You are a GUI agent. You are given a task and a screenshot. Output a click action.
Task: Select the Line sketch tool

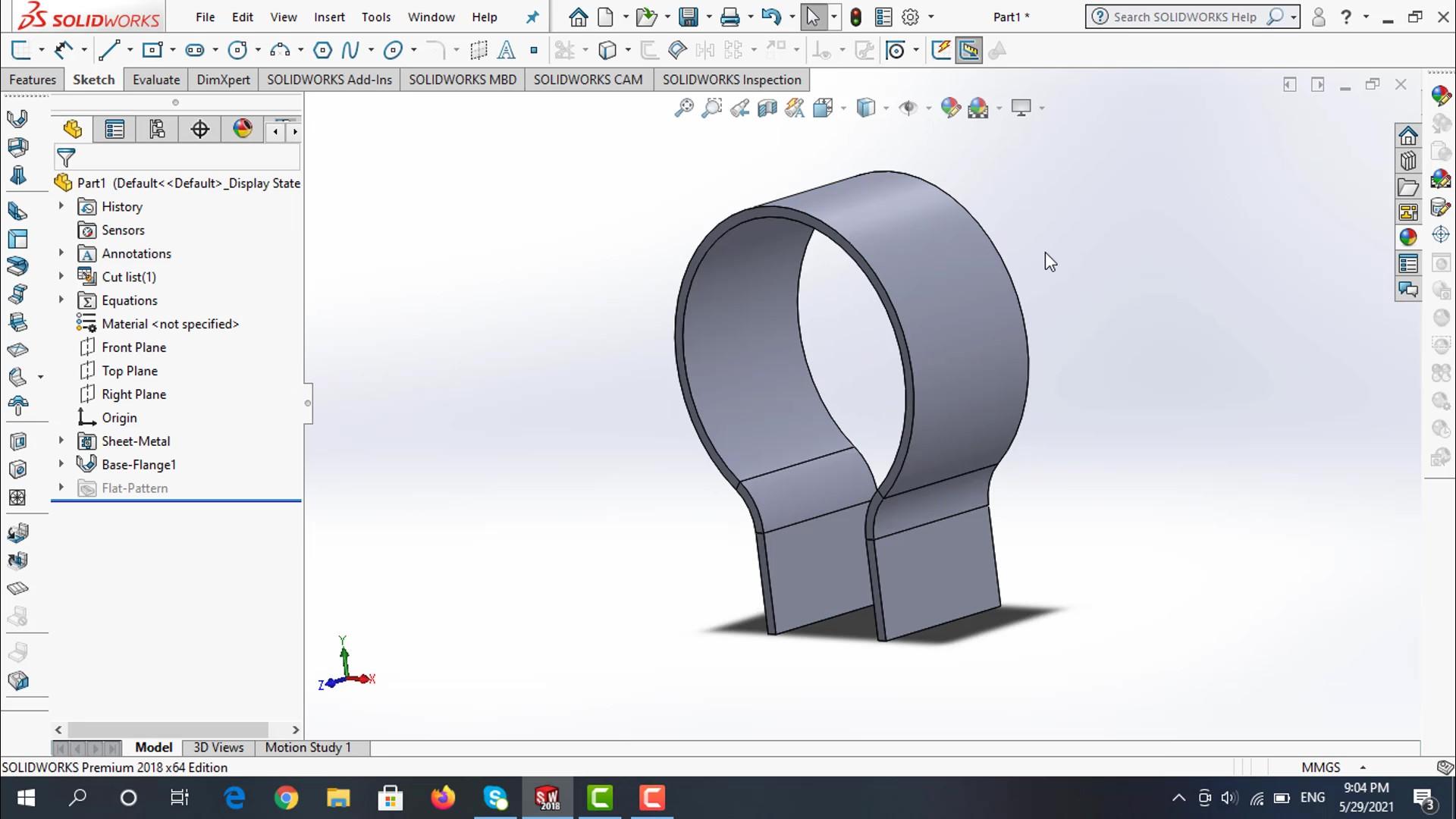click(108, 51)
